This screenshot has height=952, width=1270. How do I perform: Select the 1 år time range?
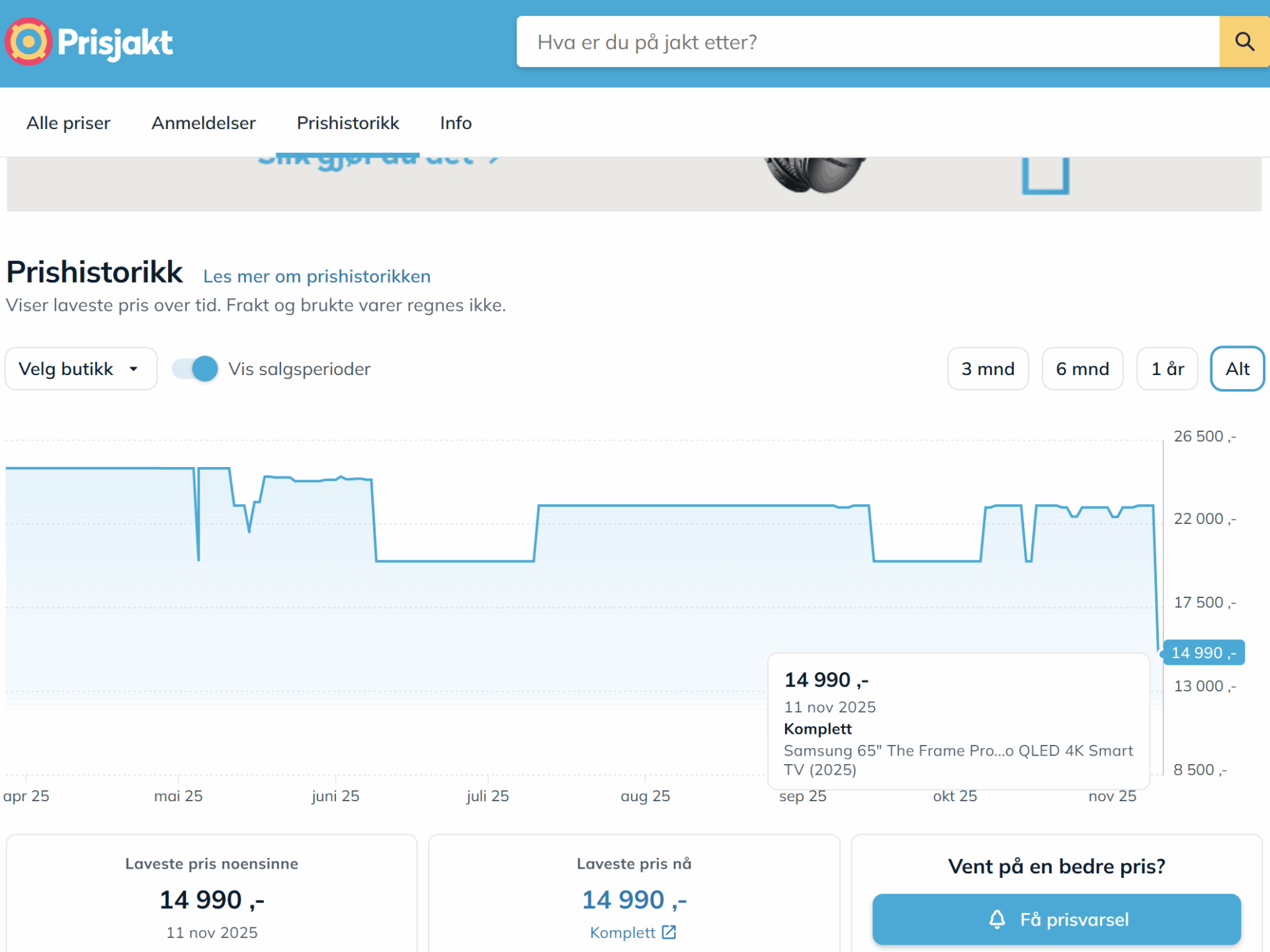pyautogui.click(x=1167, y=368)
